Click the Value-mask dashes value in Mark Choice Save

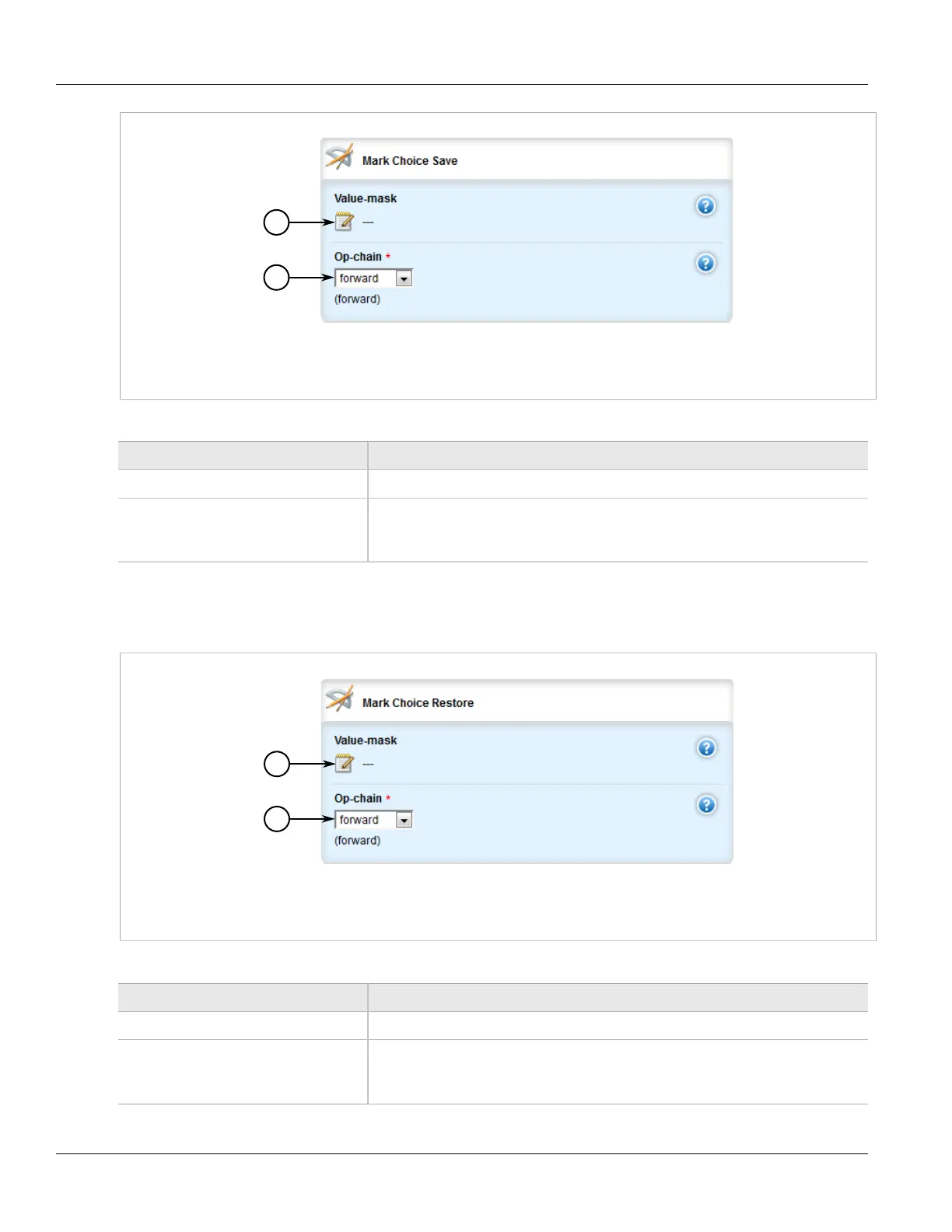(x=368, y=222)
